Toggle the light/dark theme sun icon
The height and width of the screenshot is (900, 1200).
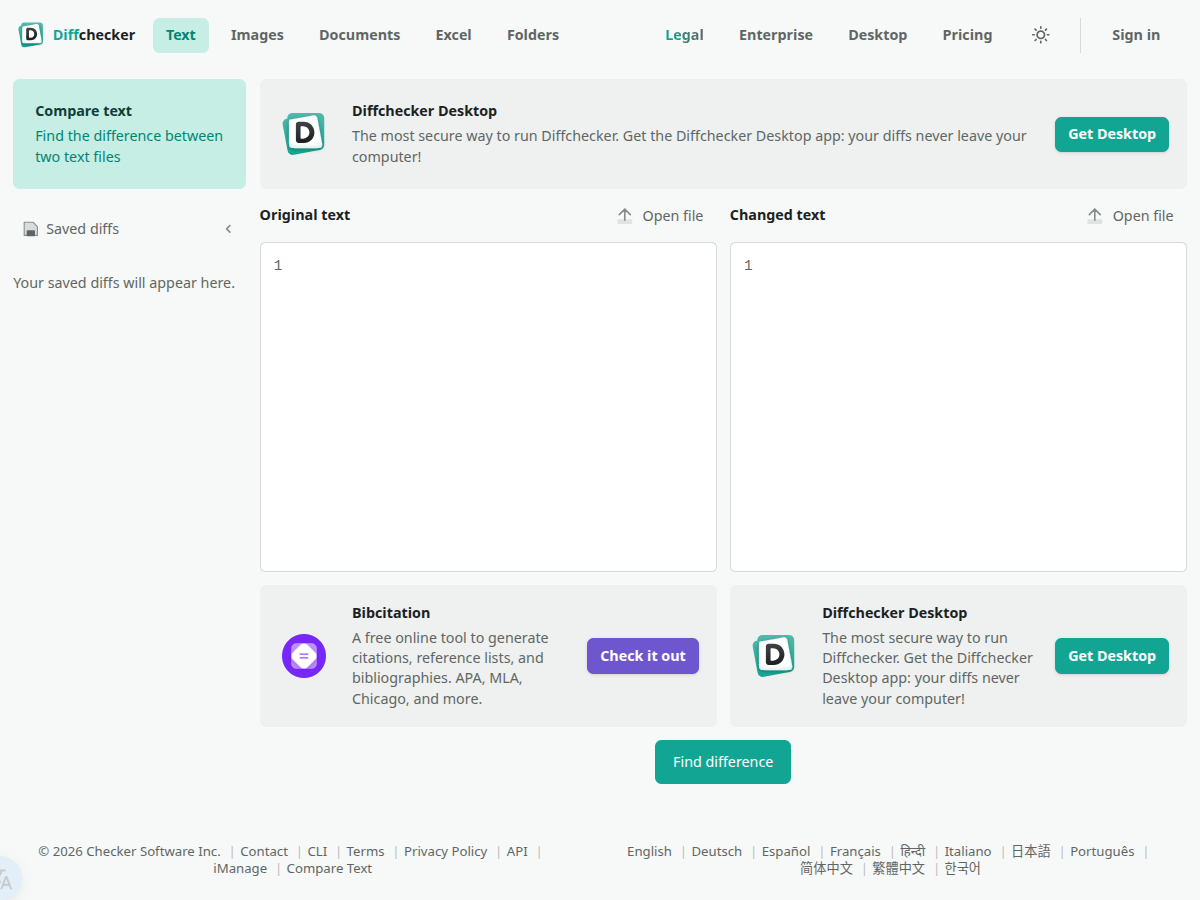(1041, 35)
